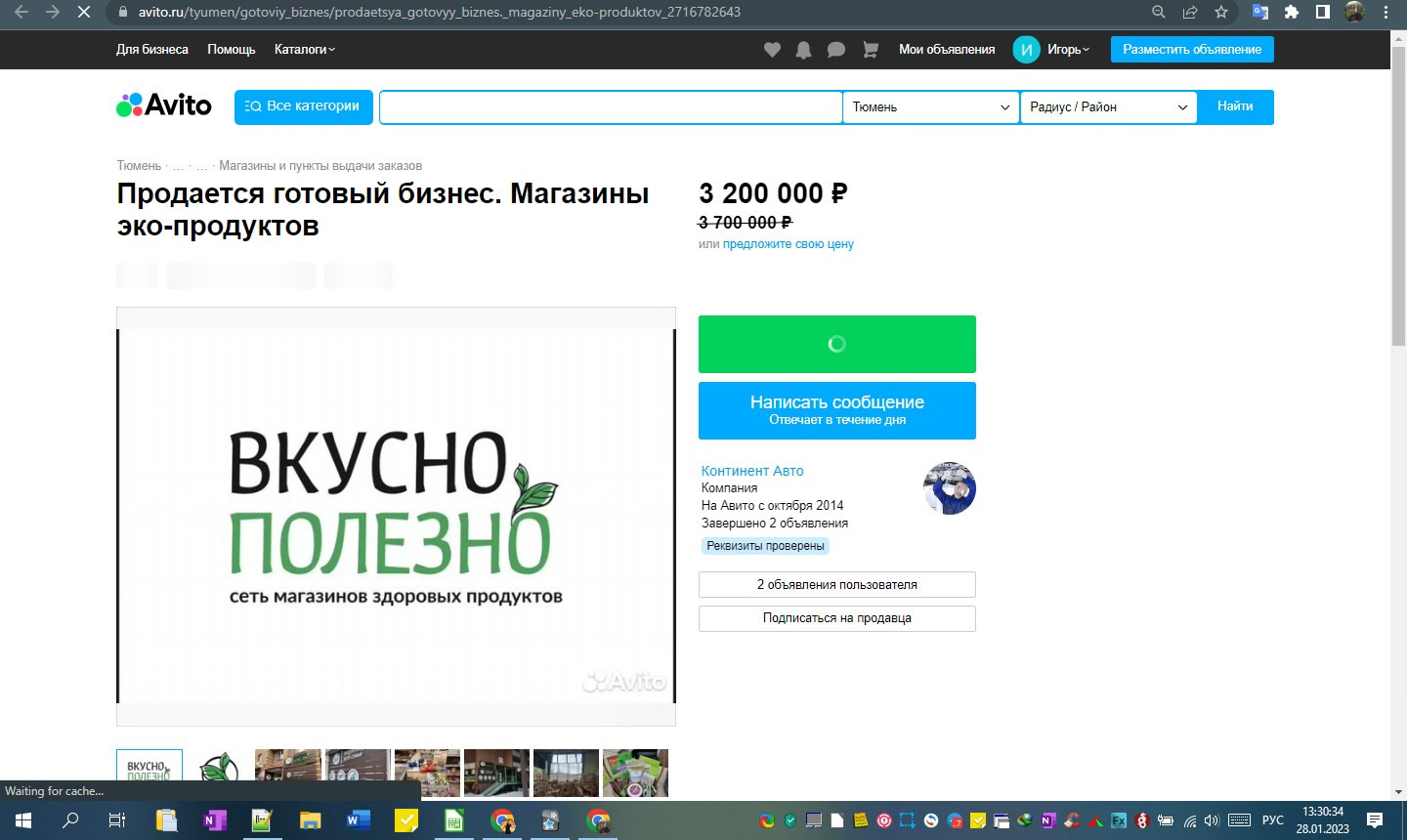
Task: Click the user avatar with letter И
Action: click(1026, 50)
